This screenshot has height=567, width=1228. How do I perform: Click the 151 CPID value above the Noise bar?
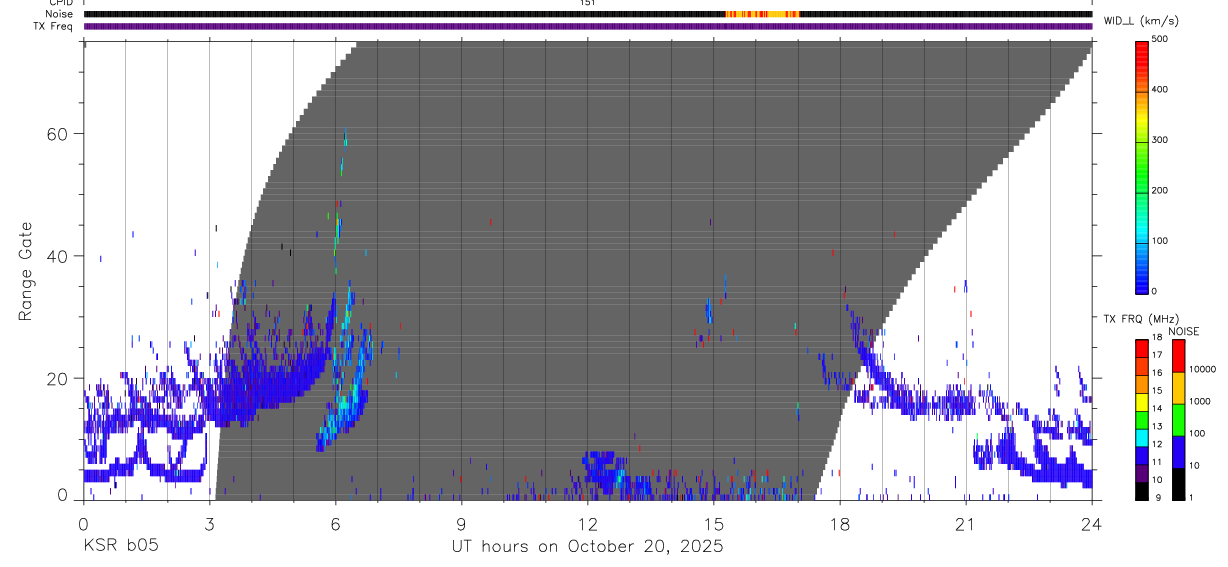point(588,3)
